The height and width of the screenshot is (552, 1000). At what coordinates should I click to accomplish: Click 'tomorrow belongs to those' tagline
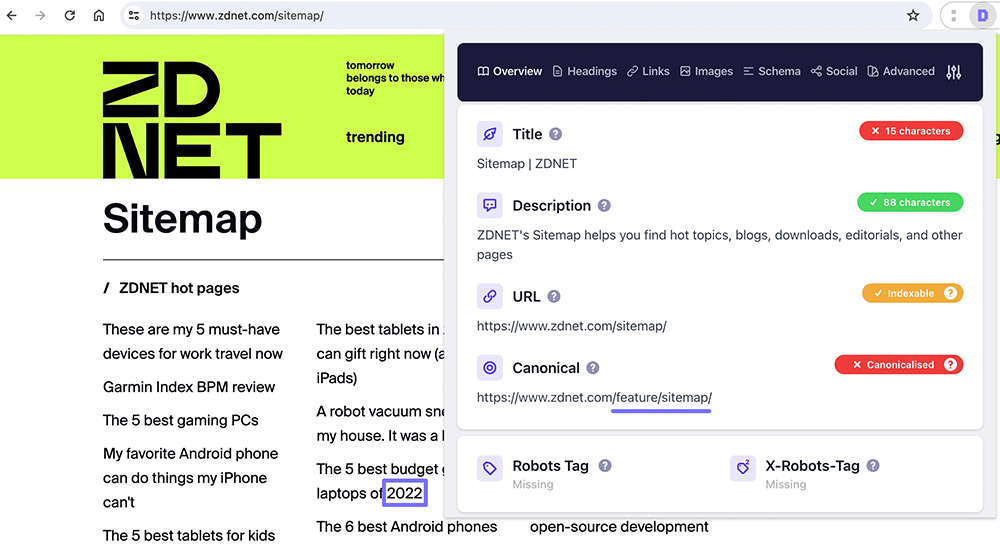tap(394, 78)
